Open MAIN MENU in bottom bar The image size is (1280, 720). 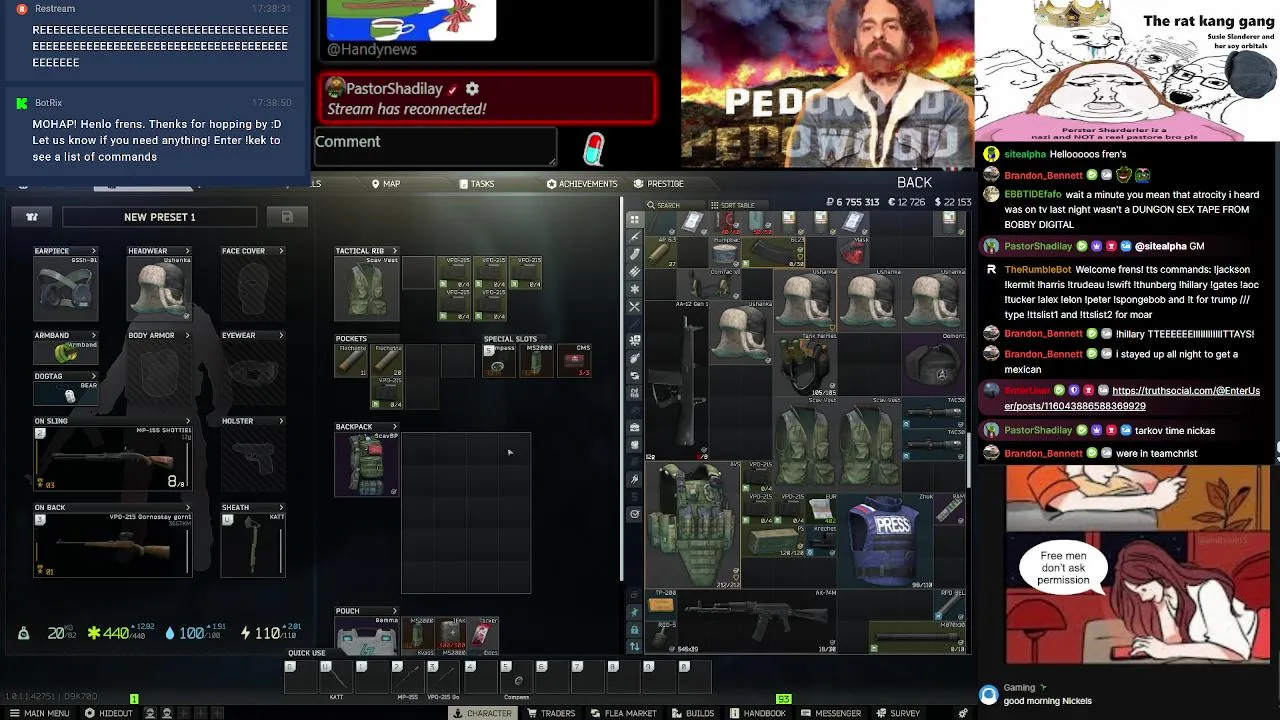(x=40, y=713)
